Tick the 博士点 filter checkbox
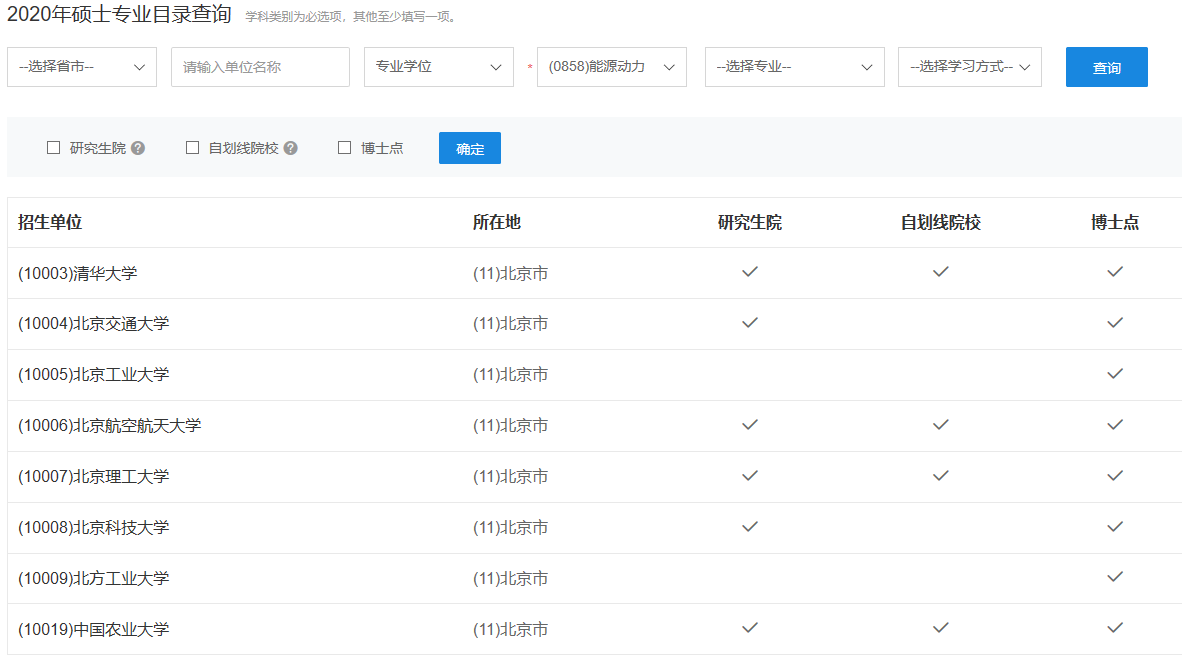The image size is (1182, 655). pos(345,148)
